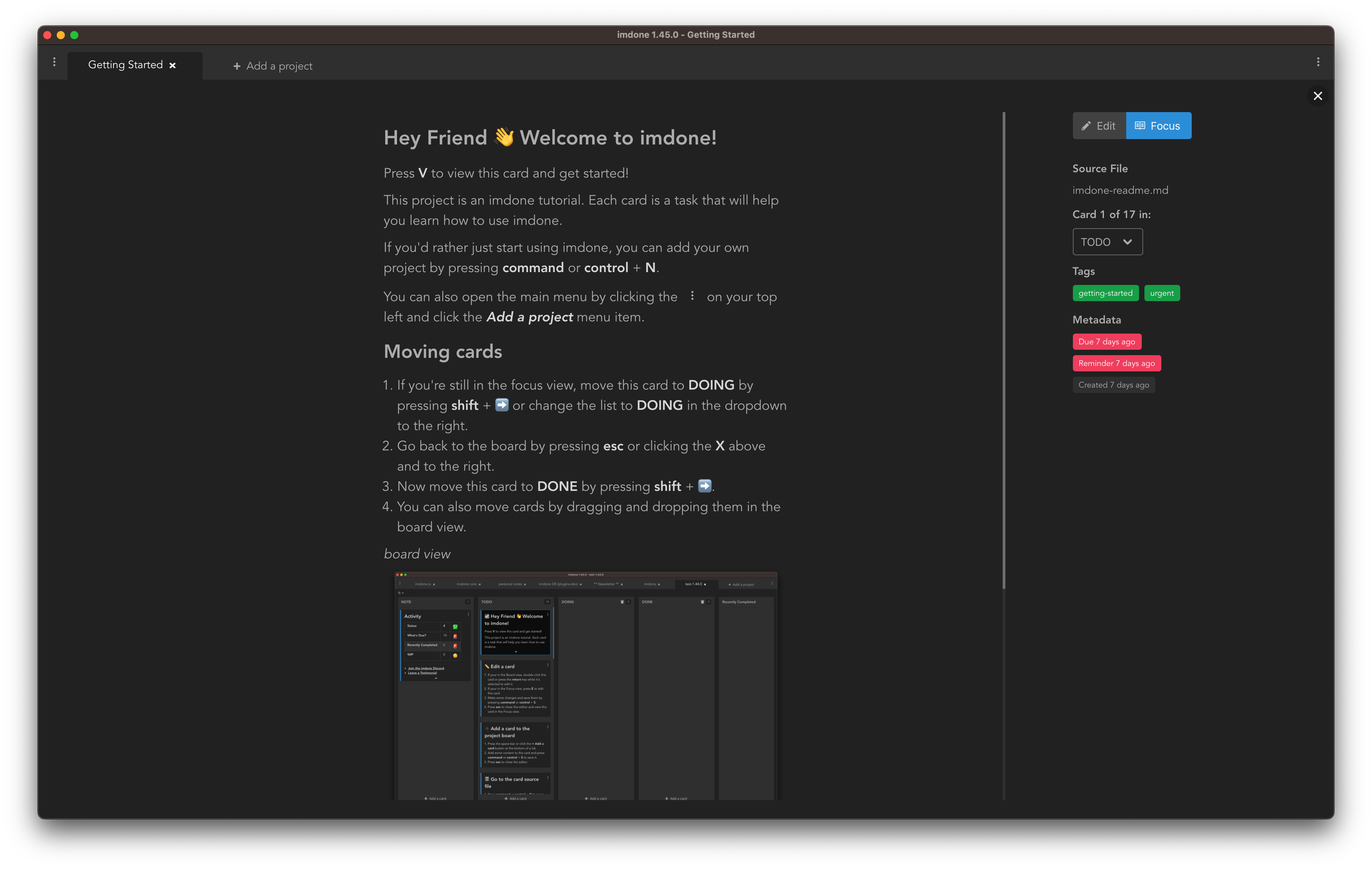This screenshot has width=1372, height=869.
Task: Close the Getting Started project tab
Action: (173, 65)
